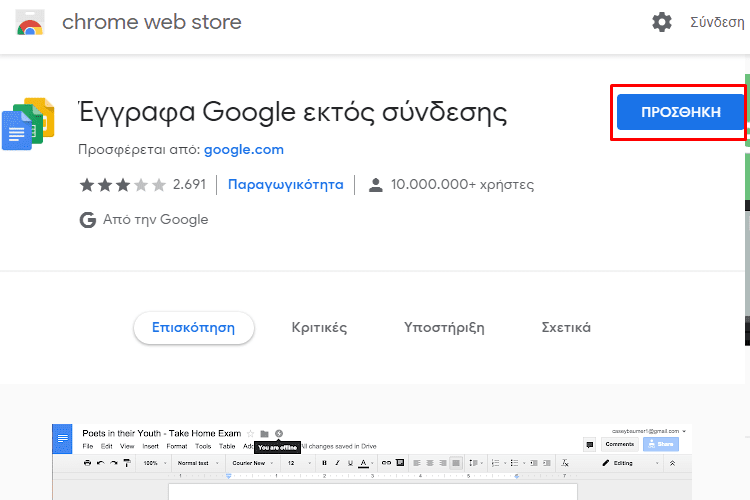Open the Courier New font dropdown in preview
Screen dimensions: 750x500
[x=253, y=463]
